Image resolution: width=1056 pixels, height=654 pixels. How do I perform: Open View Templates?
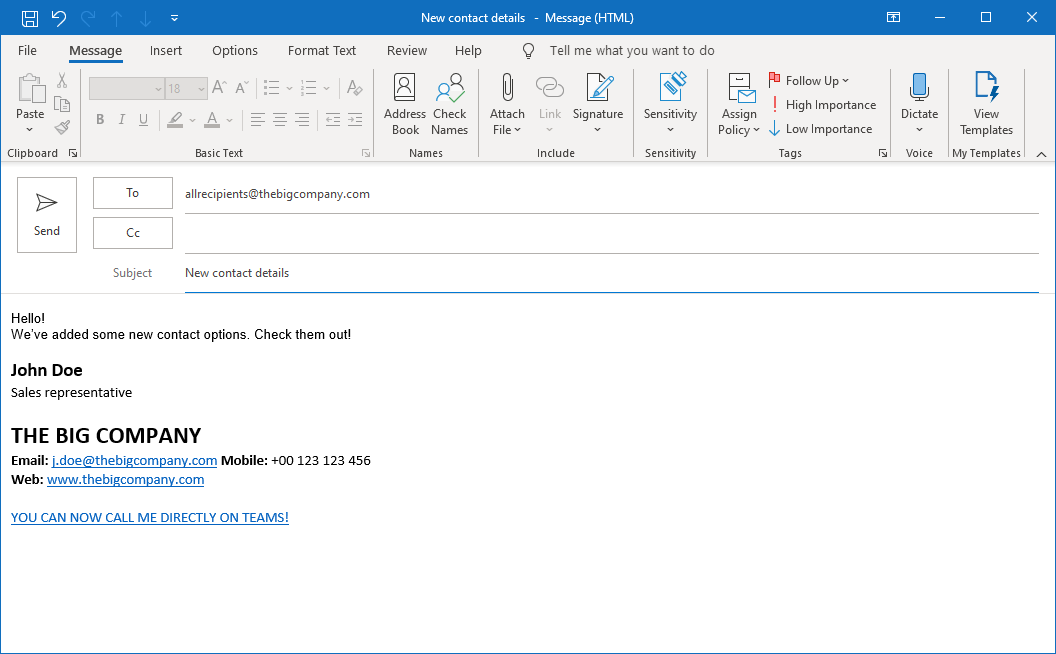click(987, 104)
